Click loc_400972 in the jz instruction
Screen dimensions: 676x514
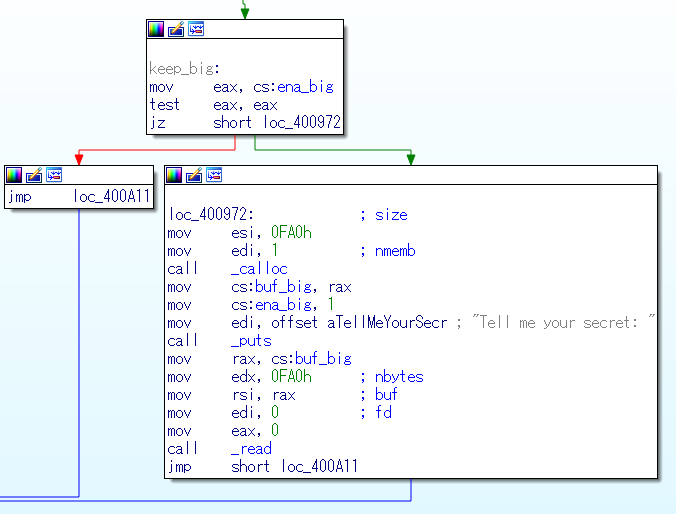(302, 123)
